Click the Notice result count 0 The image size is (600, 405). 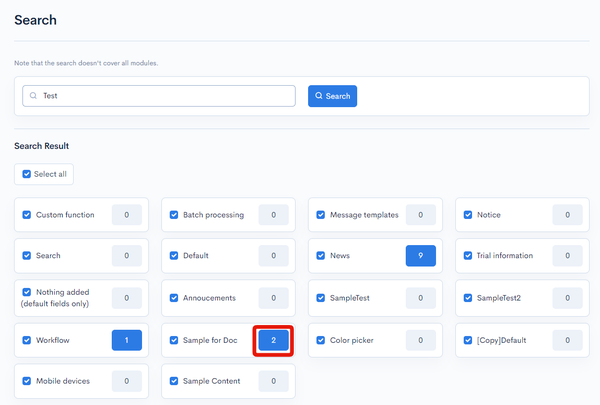(x=567, y=215)
